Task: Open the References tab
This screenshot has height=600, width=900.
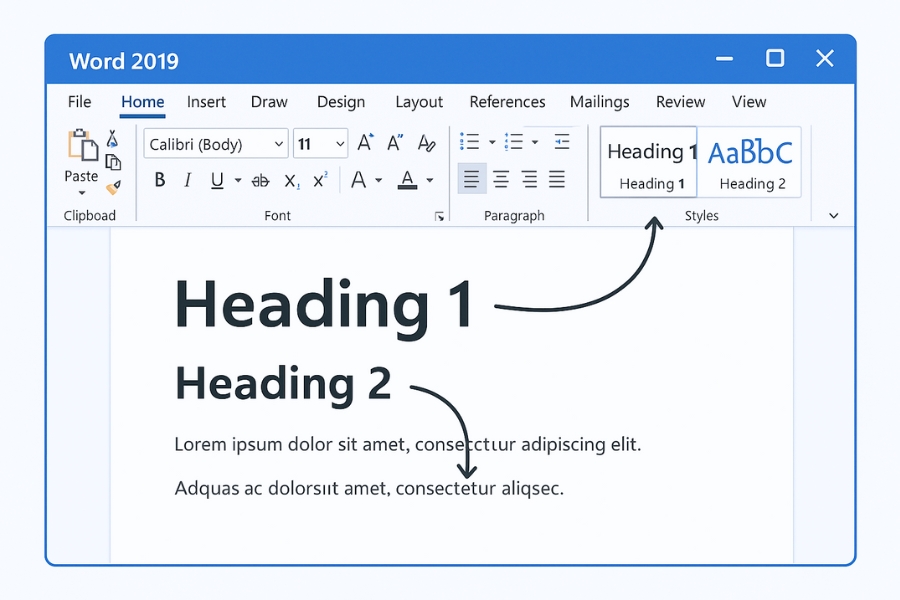Action: (x=507, y=101)
